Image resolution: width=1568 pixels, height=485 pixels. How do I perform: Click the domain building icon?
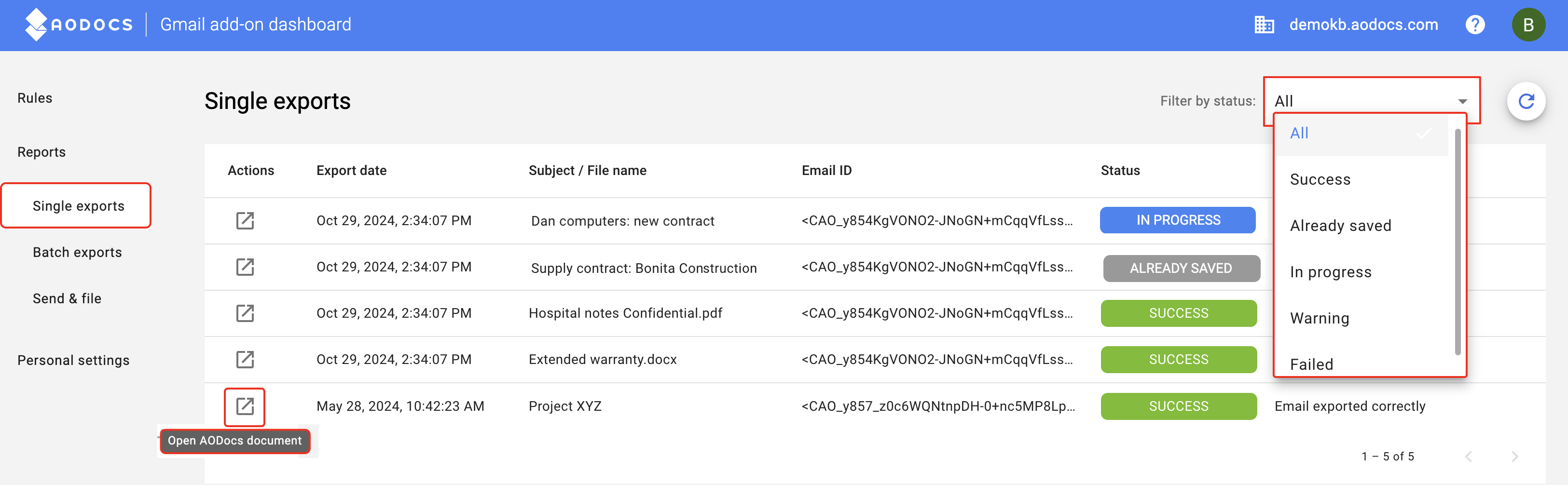pyautogui.click(x=1264, y=25)
